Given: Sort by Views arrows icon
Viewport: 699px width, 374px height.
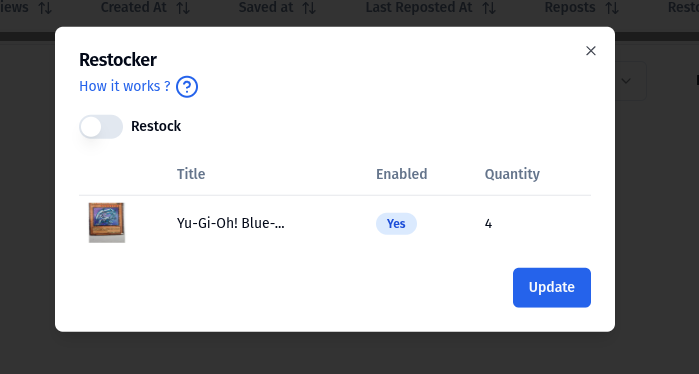Looking at the screenshot, I should click(x=45, y=8).
